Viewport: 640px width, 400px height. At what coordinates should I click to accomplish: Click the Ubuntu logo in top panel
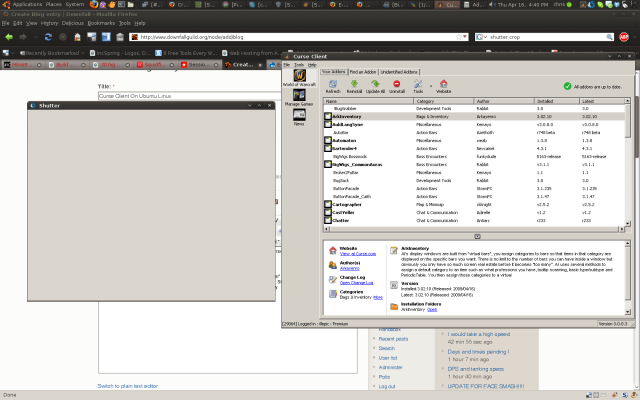point(6,4)
